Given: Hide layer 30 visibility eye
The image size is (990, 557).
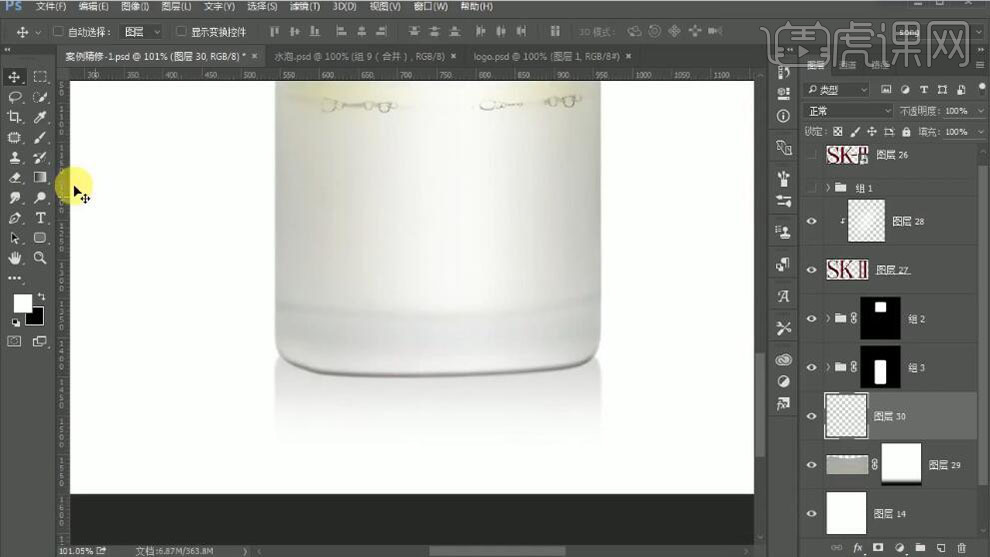Looking at the screenshot, I should coord(811,416).
